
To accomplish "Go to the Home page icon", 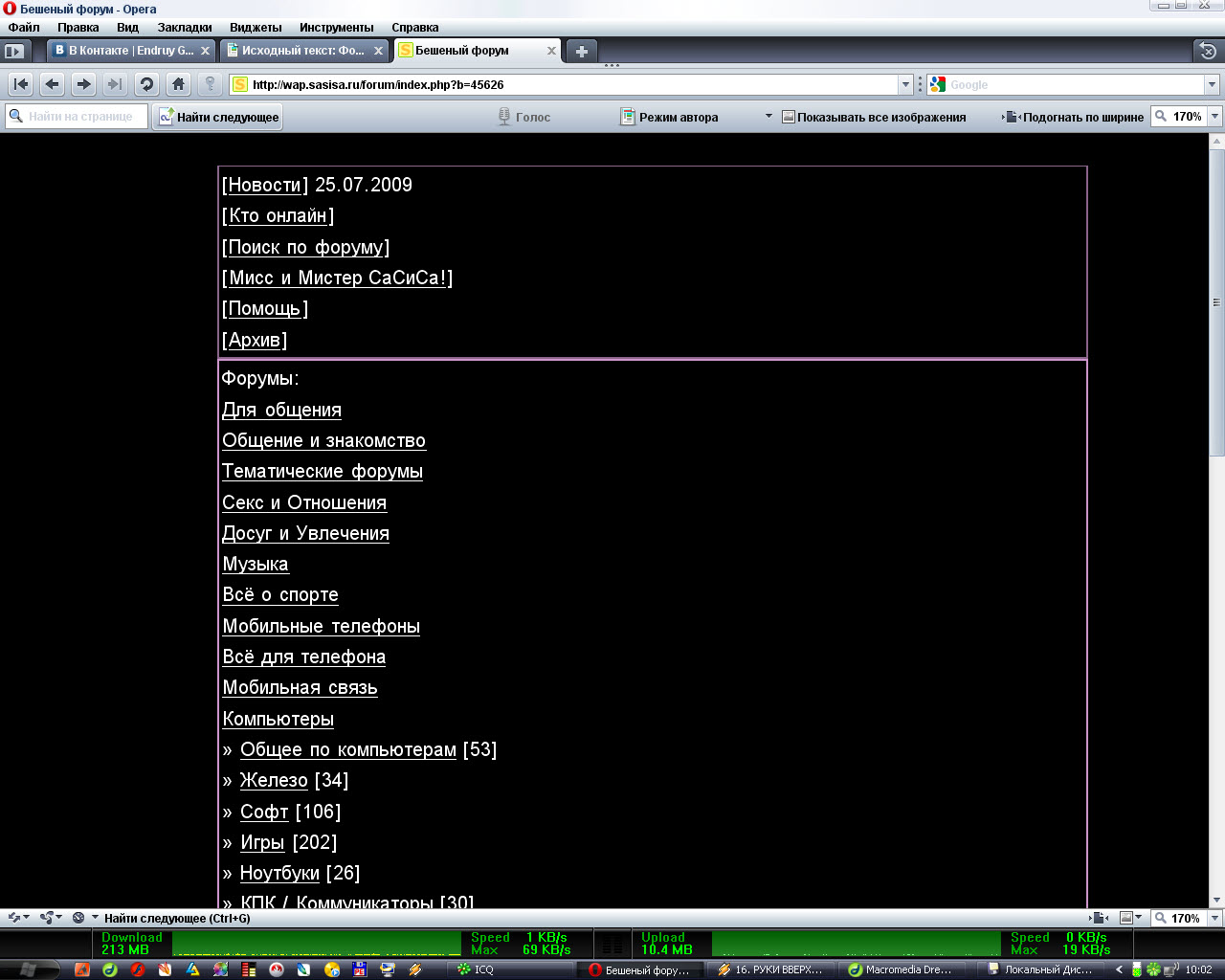I will tap(178, 84).
